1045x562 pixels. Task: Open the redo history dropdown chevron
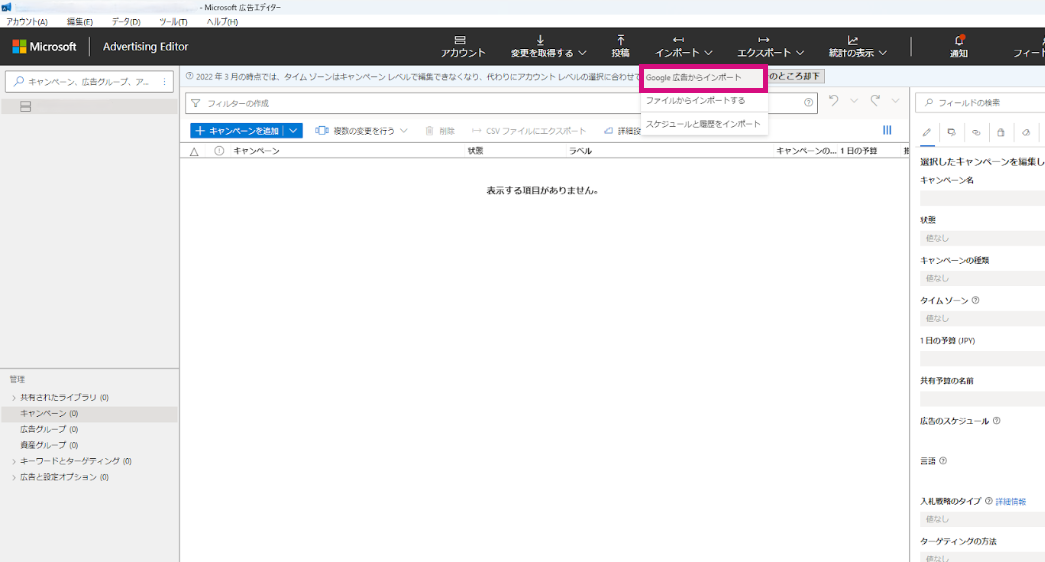pos(895,101)
